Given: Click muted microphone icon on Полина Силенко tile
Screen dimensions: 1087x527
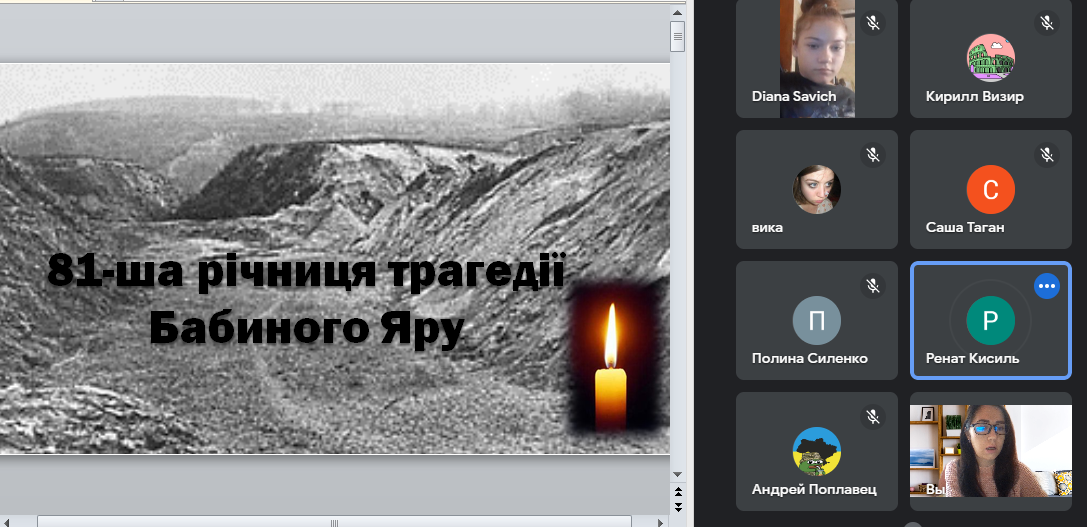Looking at the screenshot, I should 873,285.
